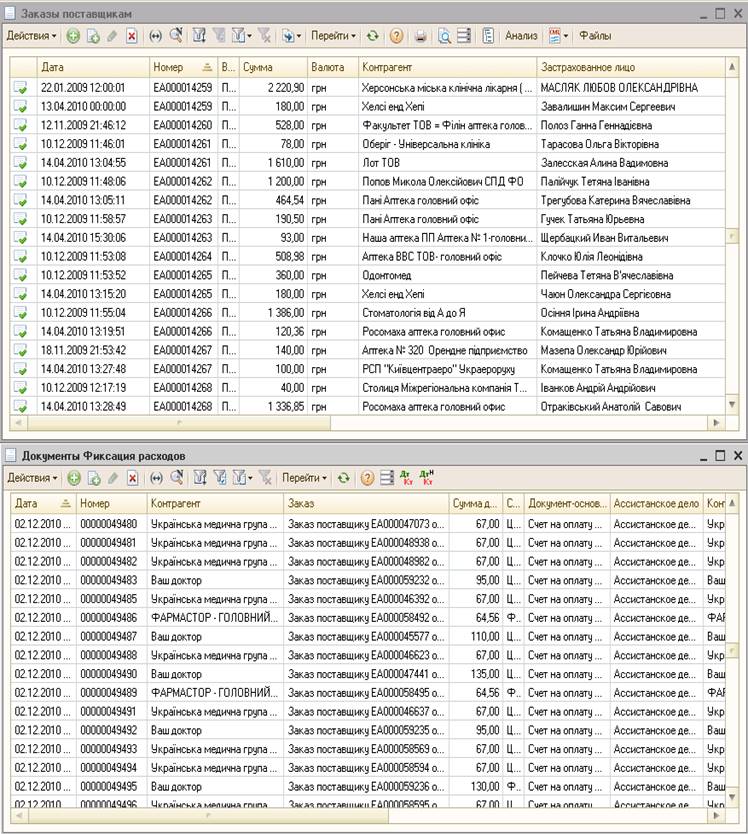Open filter and sort settings in Фиксация расходов
The height and width of the screenshot is (834, 748).
pyautogui.click(x=200, y=478)
